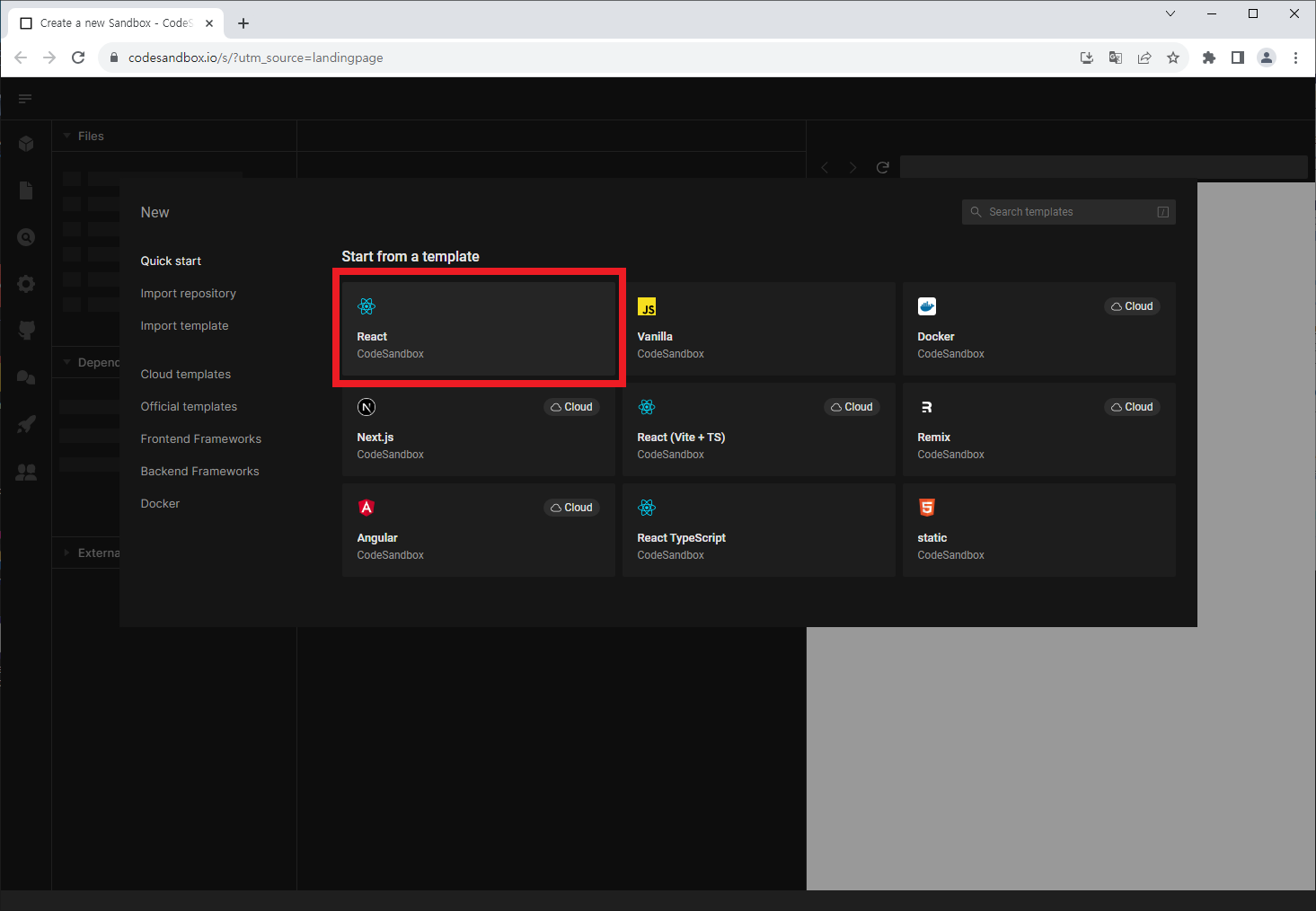Open the GitHub icon panel
Viewport: 1316px width, 911px height.
tap(26, 330)
